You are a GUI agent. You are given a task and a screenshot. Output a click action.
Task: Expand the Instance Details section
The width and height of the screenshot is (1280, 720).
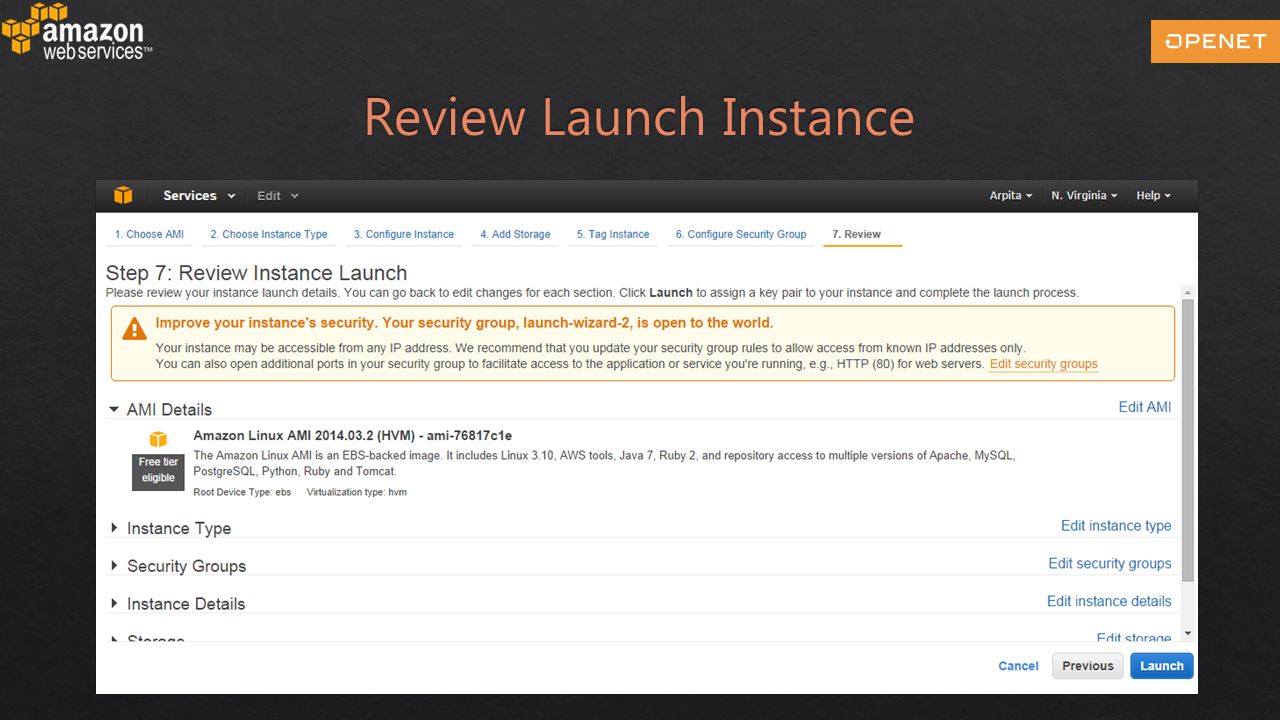coord(115,604)
